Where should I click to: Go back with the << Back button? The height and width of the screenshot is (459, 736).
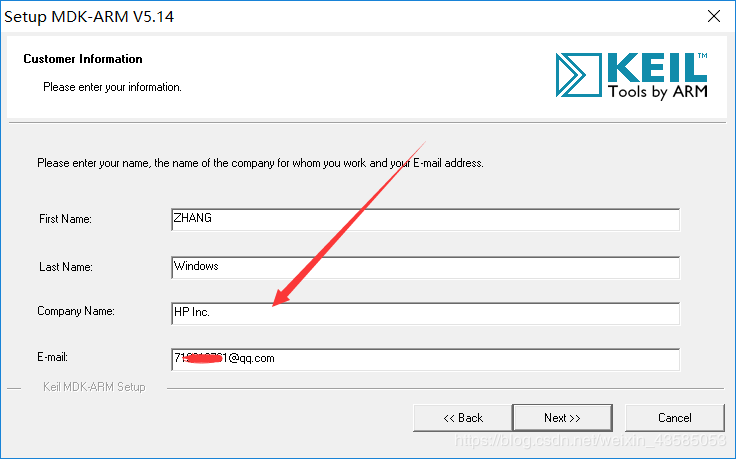[x=463, y=418]
